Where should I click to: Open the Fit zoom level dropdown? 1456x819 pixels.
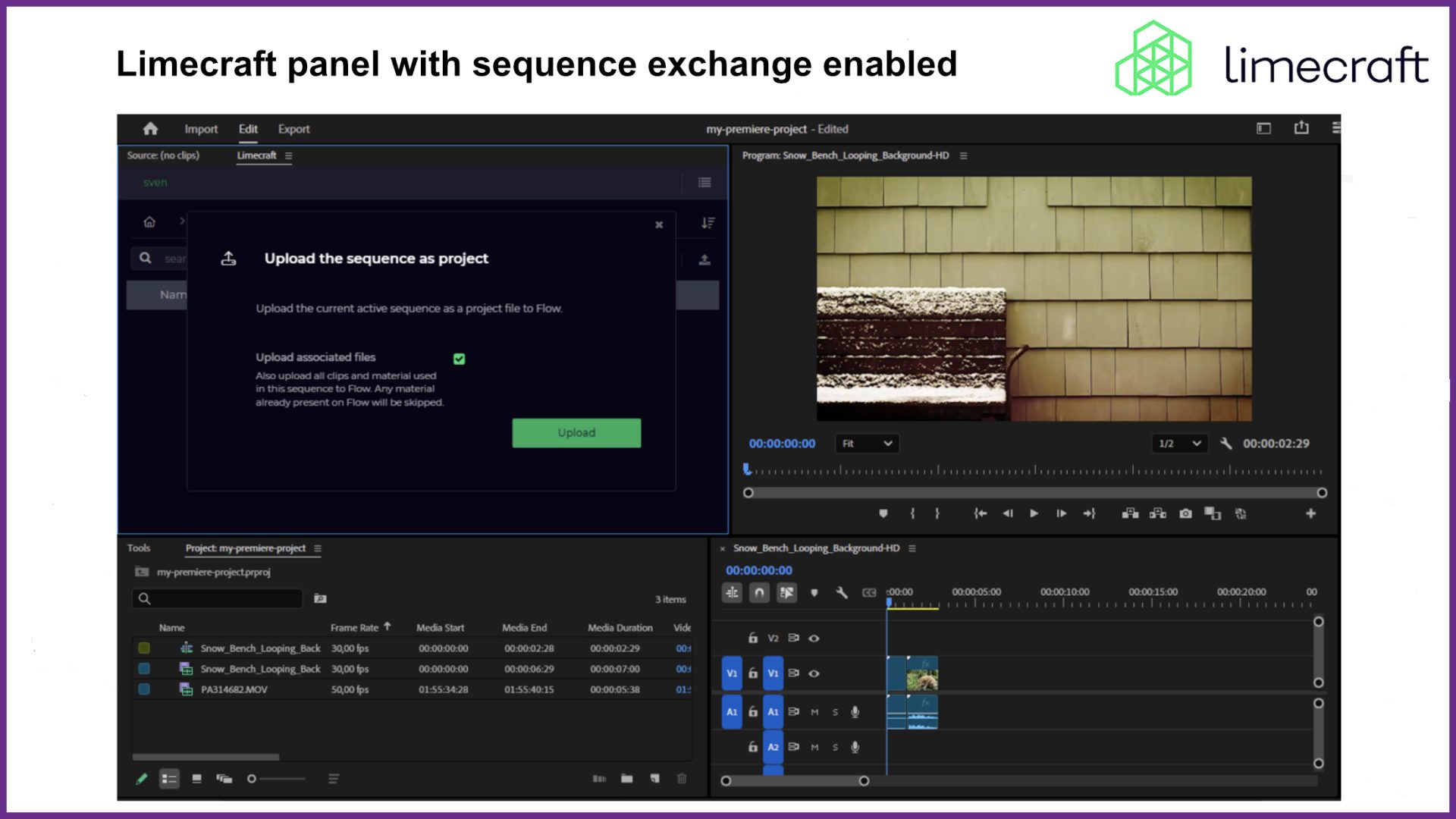coord(867,444)
